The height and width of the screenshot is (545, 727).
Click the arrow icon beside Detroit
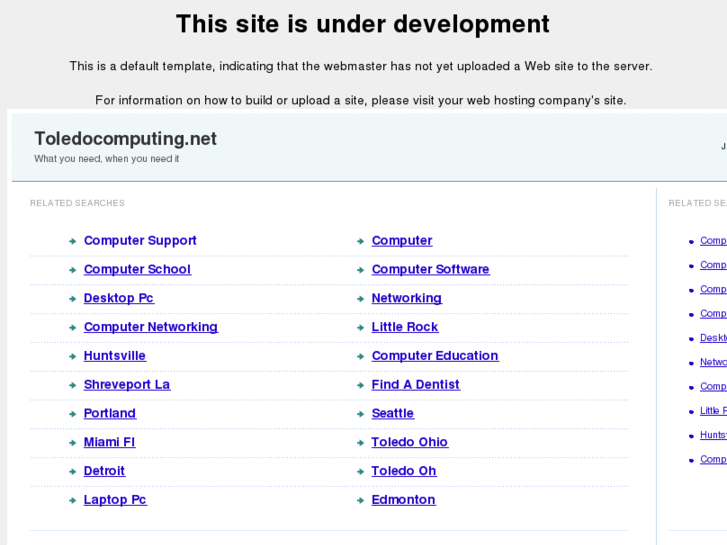coord(72,471)
